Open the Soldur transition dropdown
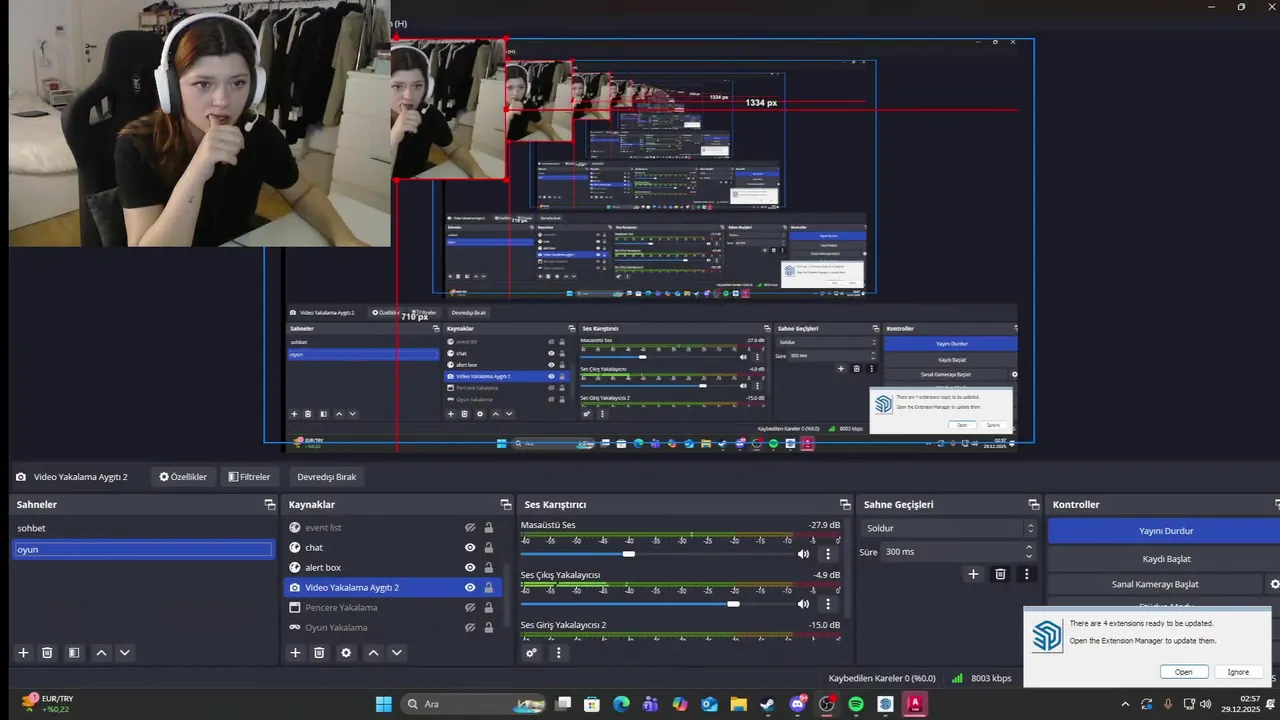 [x=950, y=528]
